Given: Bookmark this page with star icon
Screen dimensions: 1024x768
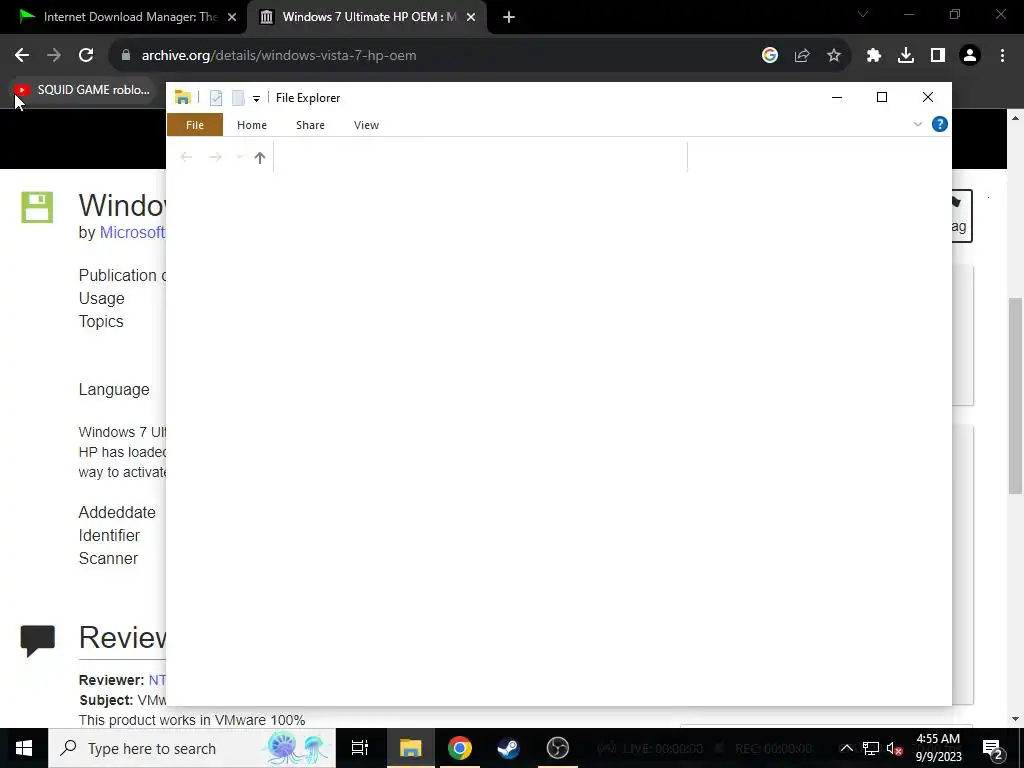Looking at the screenshot, I should tap(834, 56).
